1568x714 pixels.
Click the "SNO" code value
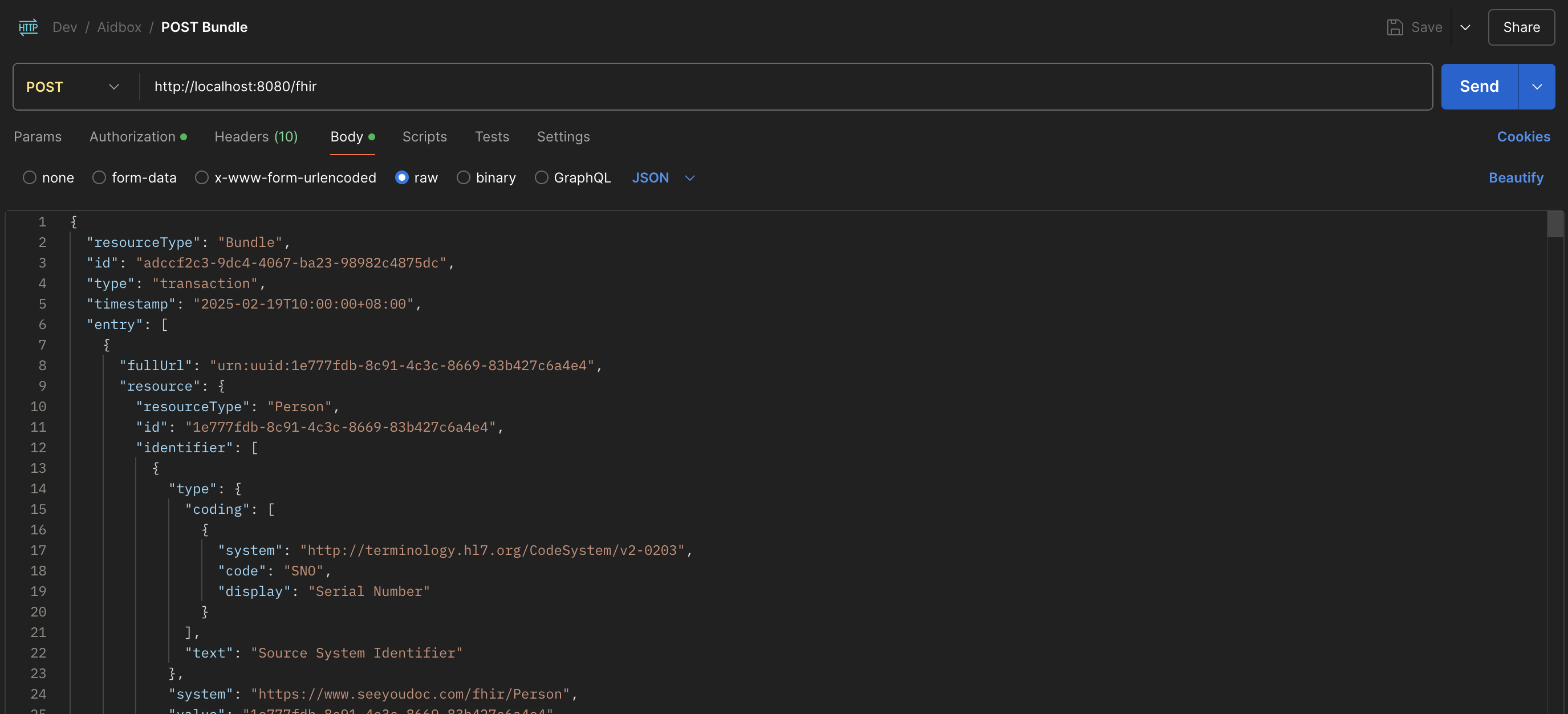303,571
